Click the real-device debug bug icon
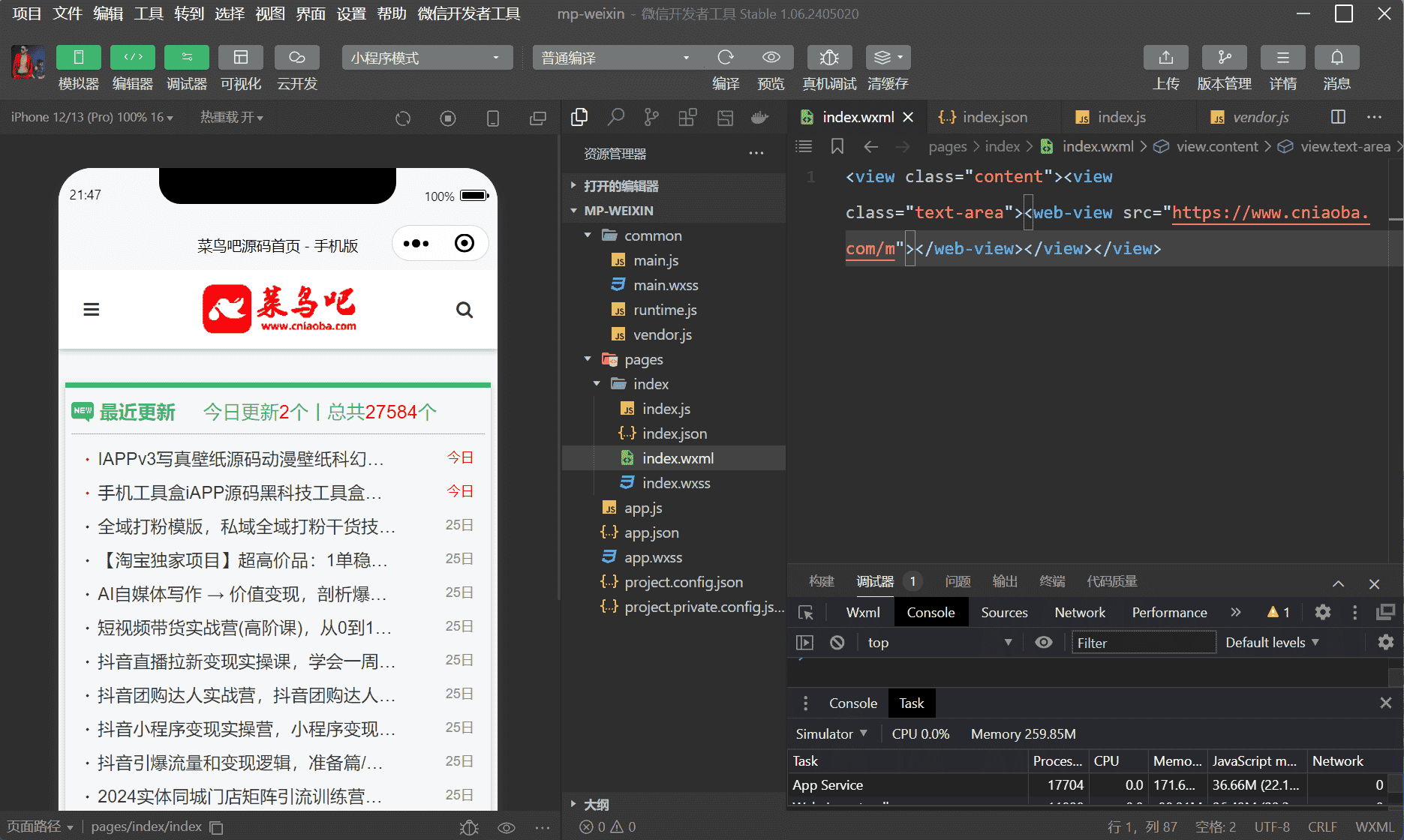1404x840 pixels. click(828, 58)
